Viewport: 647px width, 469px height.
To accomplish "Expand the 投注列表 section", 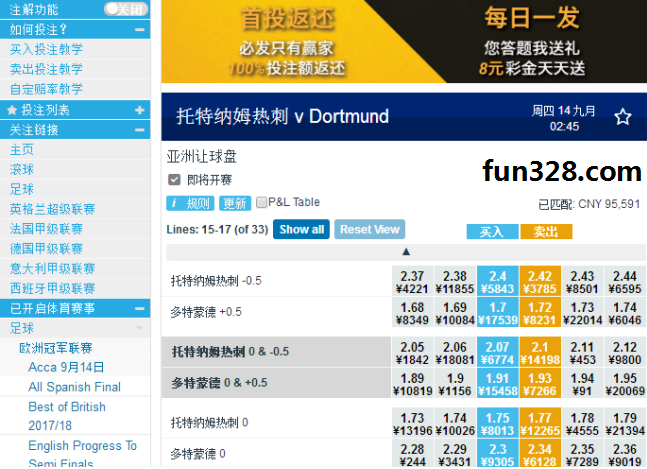I will click(139, 110).
